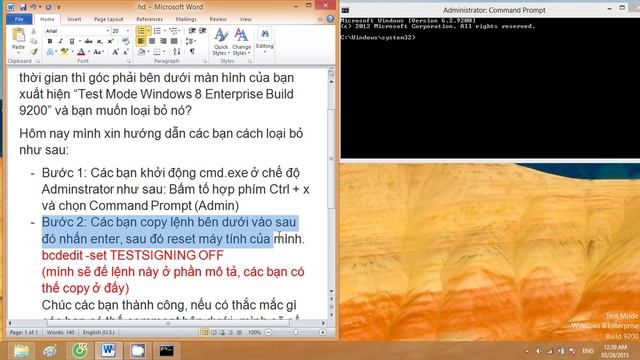The height and width of the screenshot is (360, 640).
Task: Toggle Show/Hide paragraph marks
Action: pos(192,52)
